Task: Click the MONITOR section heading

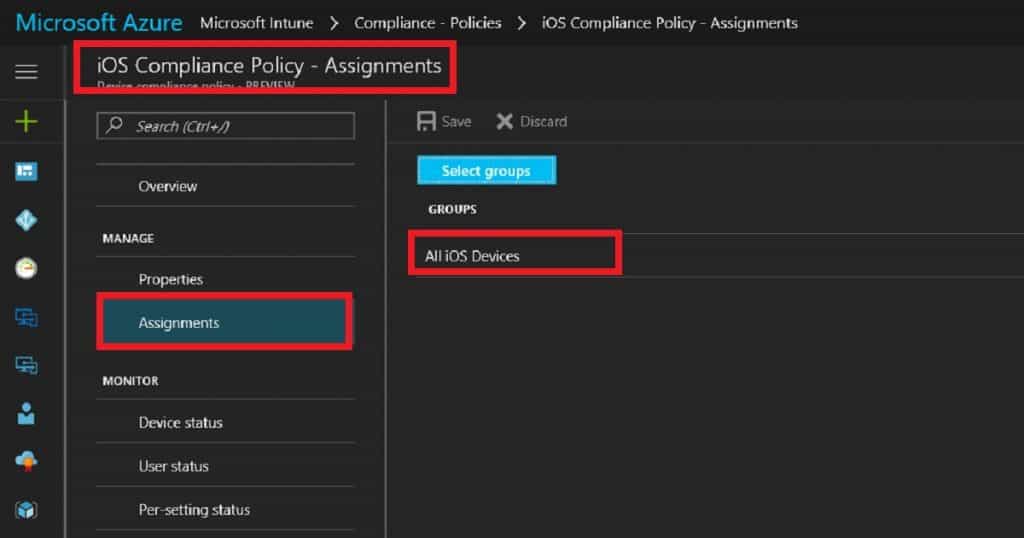Action: [130, 381]
